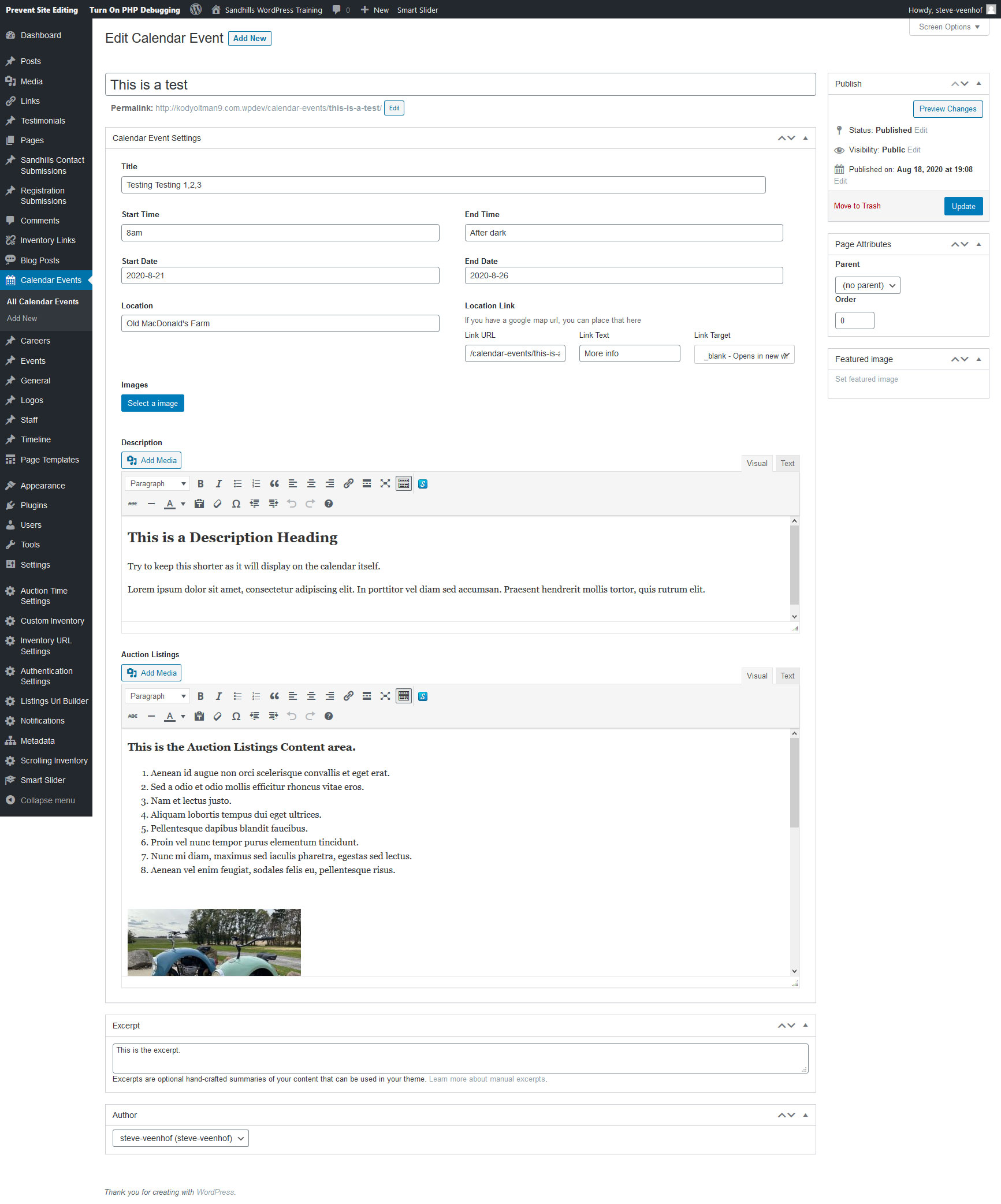Open the Author select dropdown
Screen dimensions: 1001x1204
180,1138
